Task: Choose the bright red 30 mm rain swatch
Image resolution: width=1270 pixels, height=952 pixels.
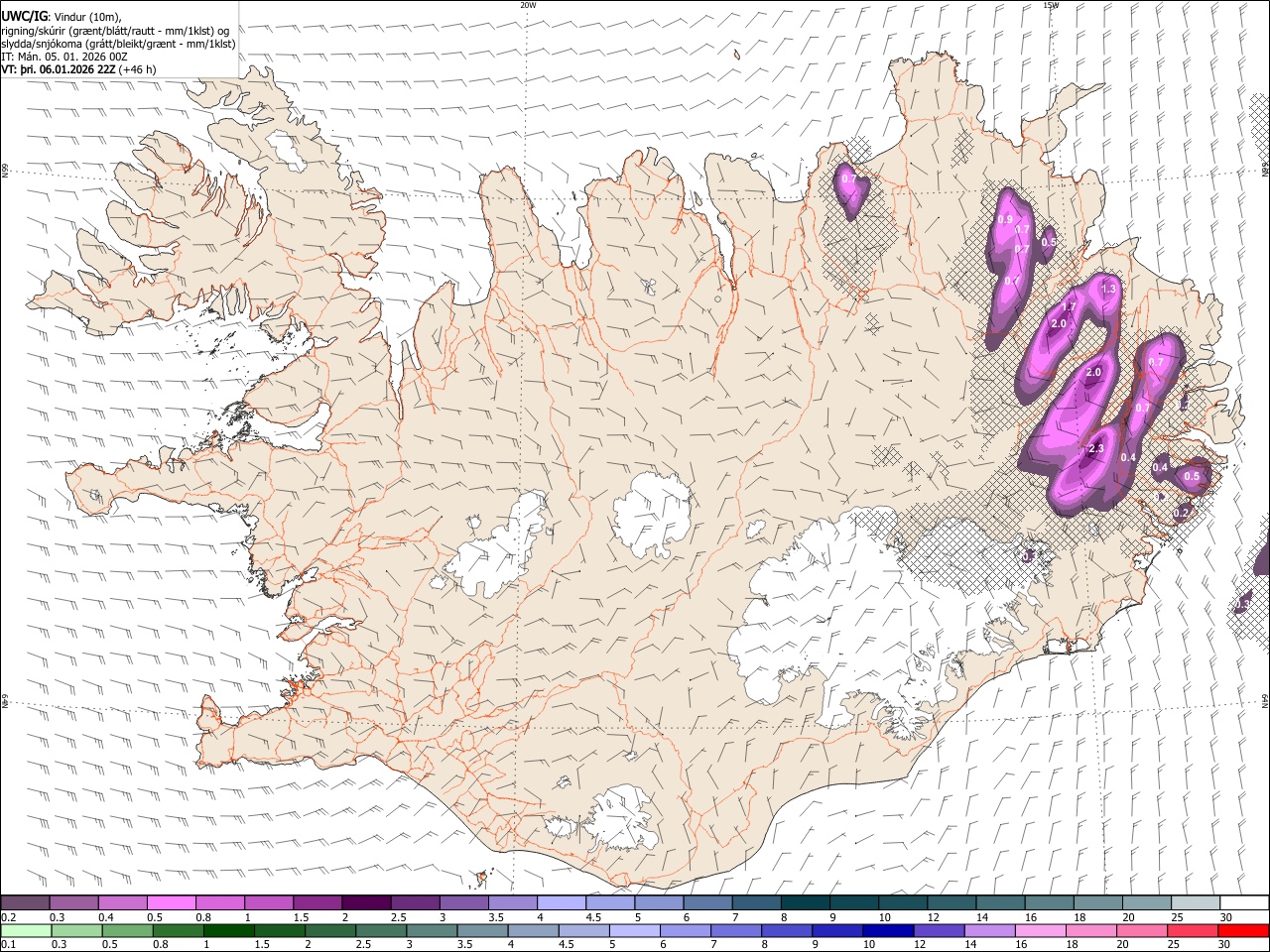Action: (1244, 930)
